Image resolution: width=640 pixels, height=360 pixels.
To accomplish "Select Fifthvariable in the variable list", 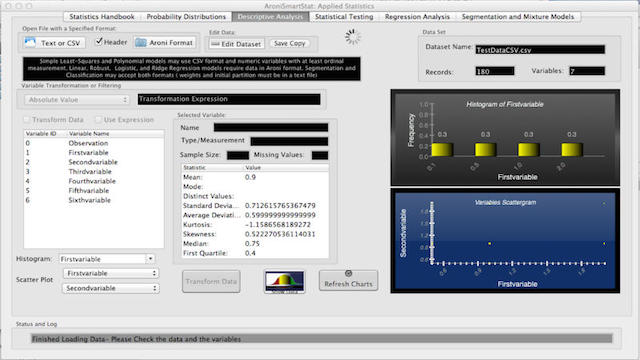I will pos(94,191).
